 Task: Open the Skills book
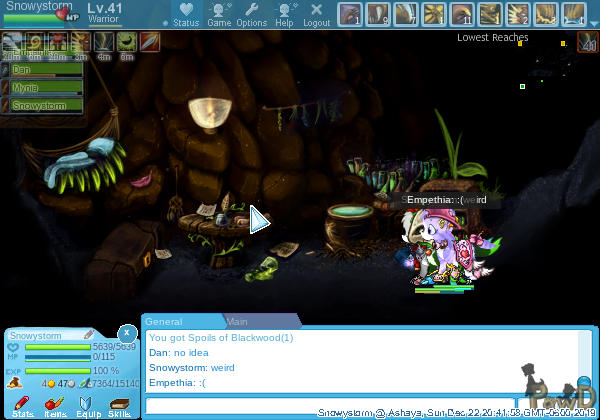click(119, 404)
